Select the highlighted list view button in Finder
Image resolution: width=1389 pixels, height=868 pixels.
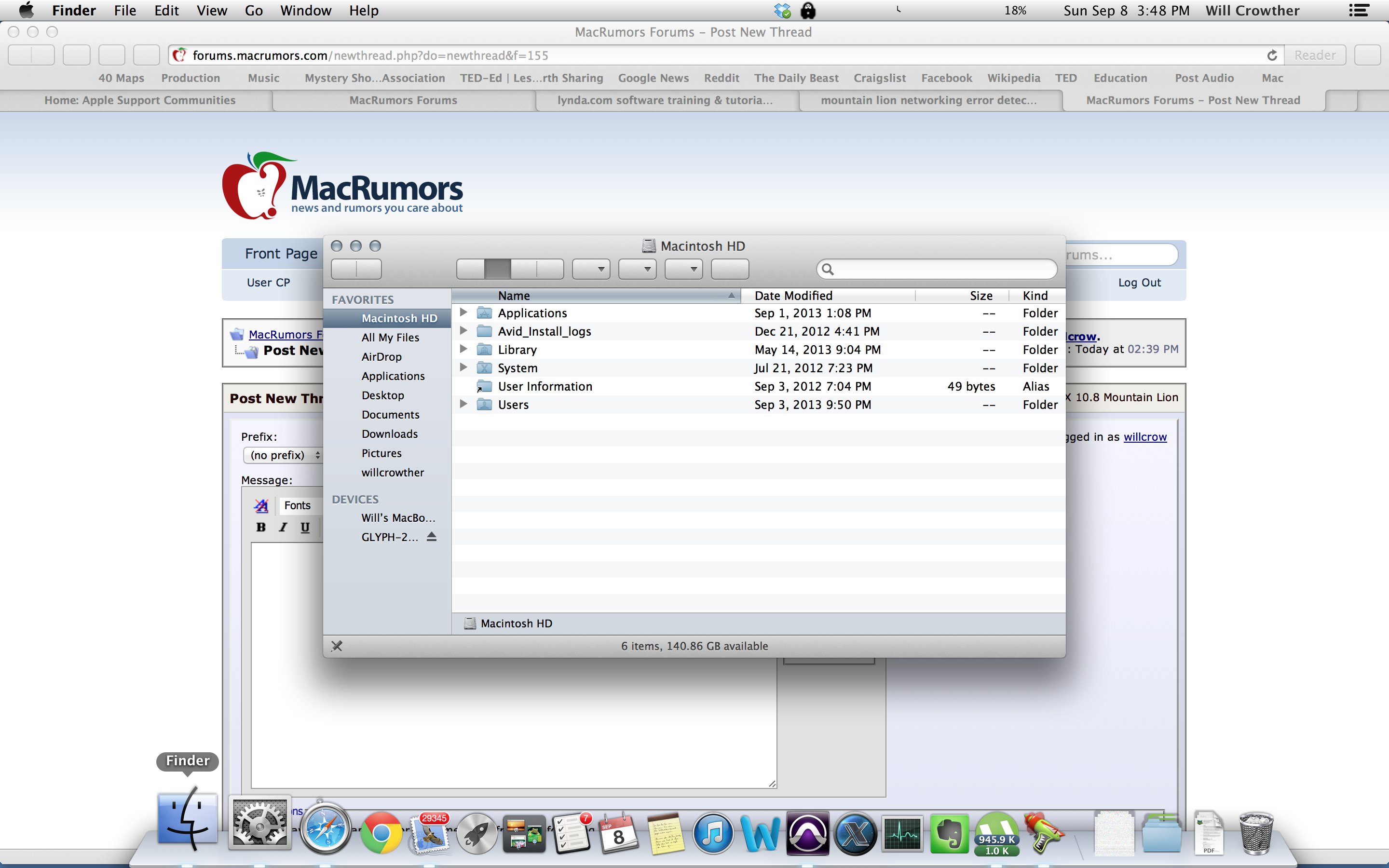[497, 269]
